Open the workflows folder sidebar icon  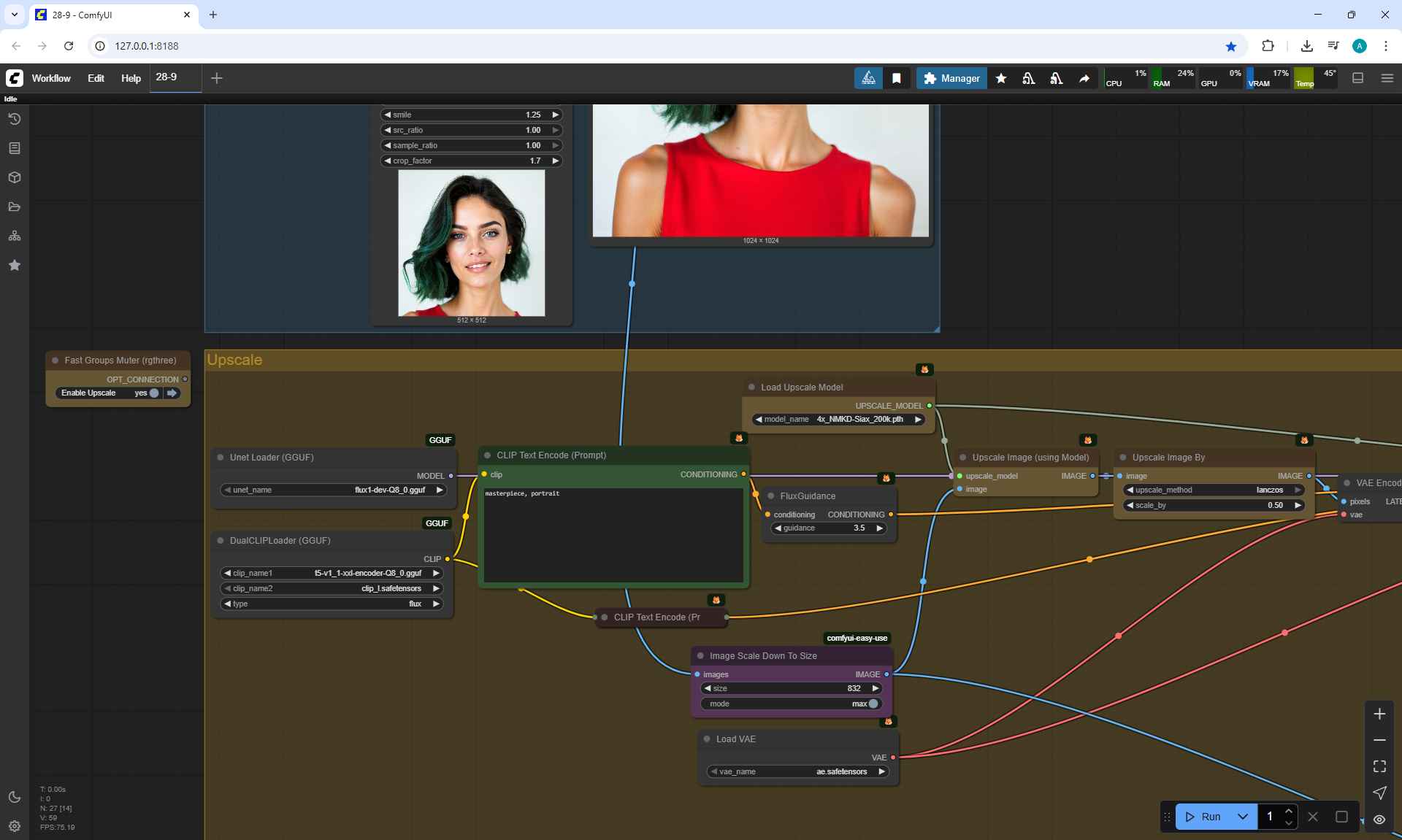(15, 207)
